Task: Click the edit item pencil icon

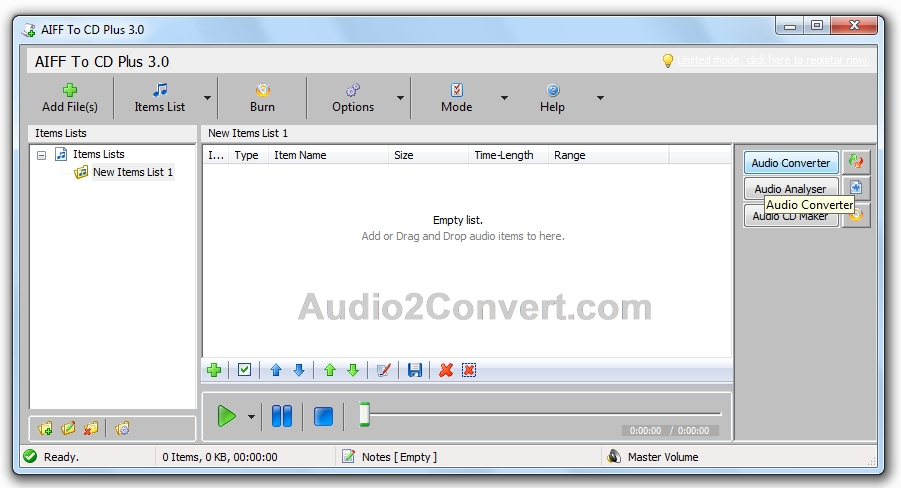Action: (384, 370)
